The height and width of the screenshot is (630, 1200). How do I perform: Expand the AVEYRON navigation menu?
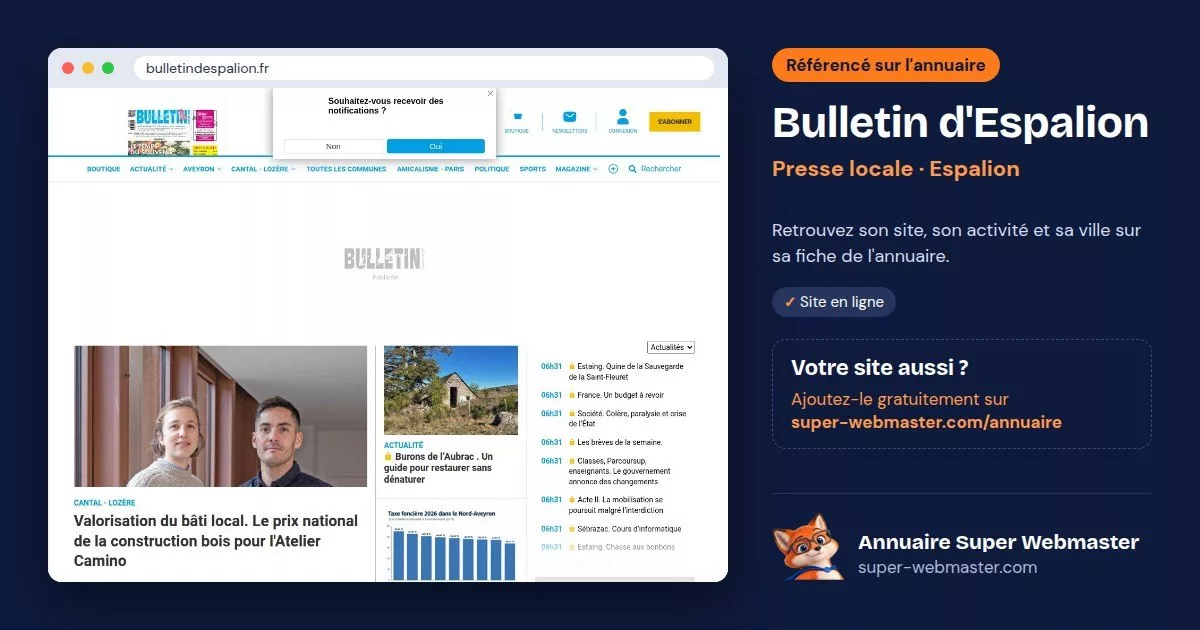coord(202,169)
